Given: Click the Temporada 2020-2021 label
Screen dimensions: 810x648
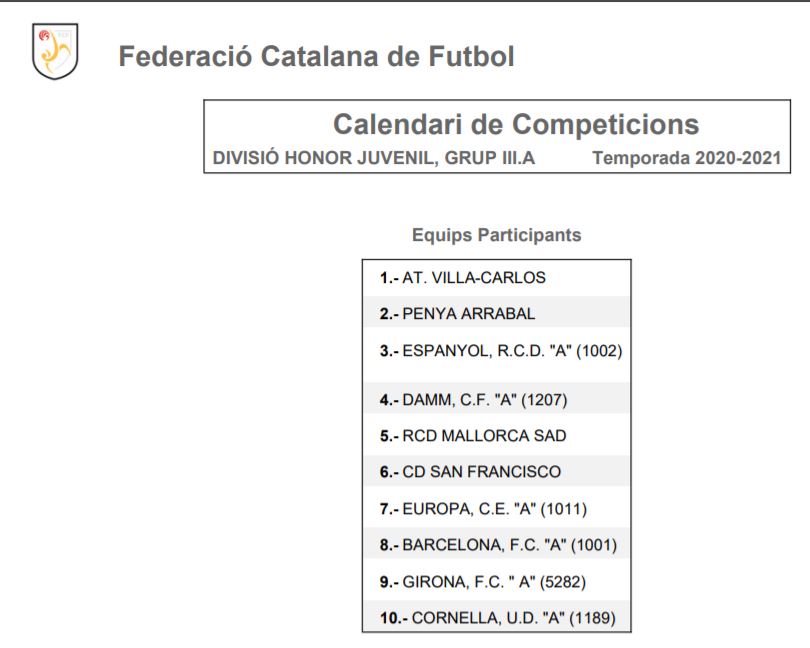Looking at the screenshot, I should pyautogui.click(x=687, y=158).
